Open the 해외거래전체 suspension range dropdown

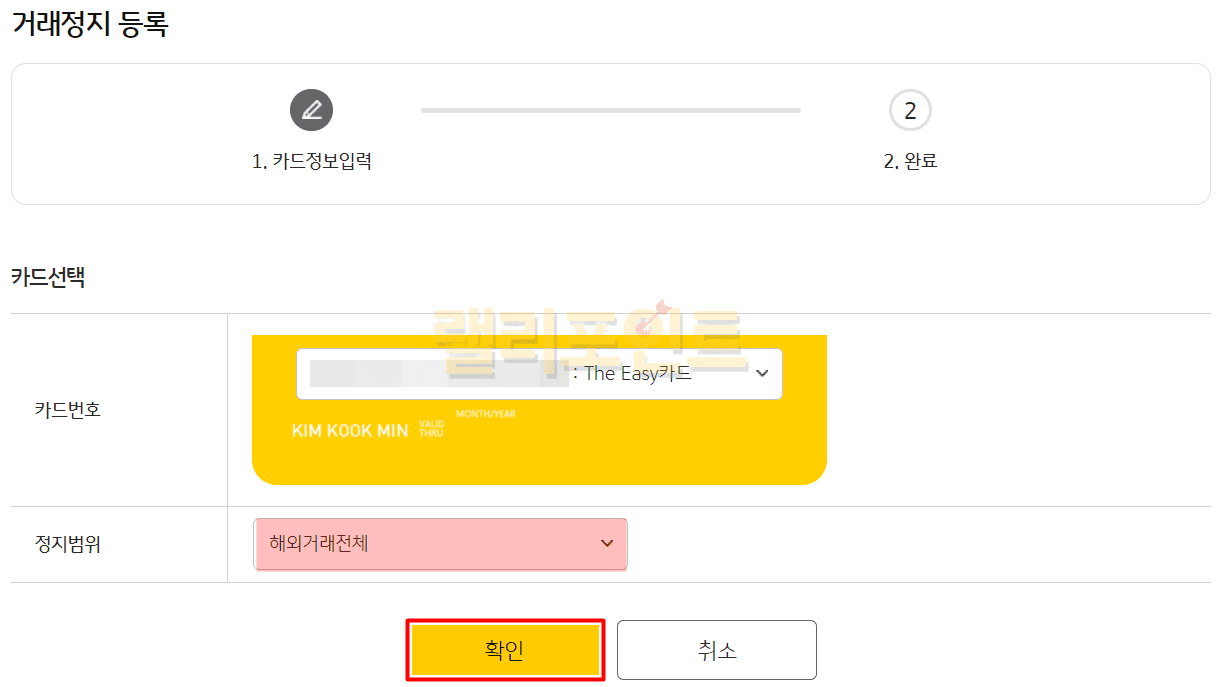point(440,544)
